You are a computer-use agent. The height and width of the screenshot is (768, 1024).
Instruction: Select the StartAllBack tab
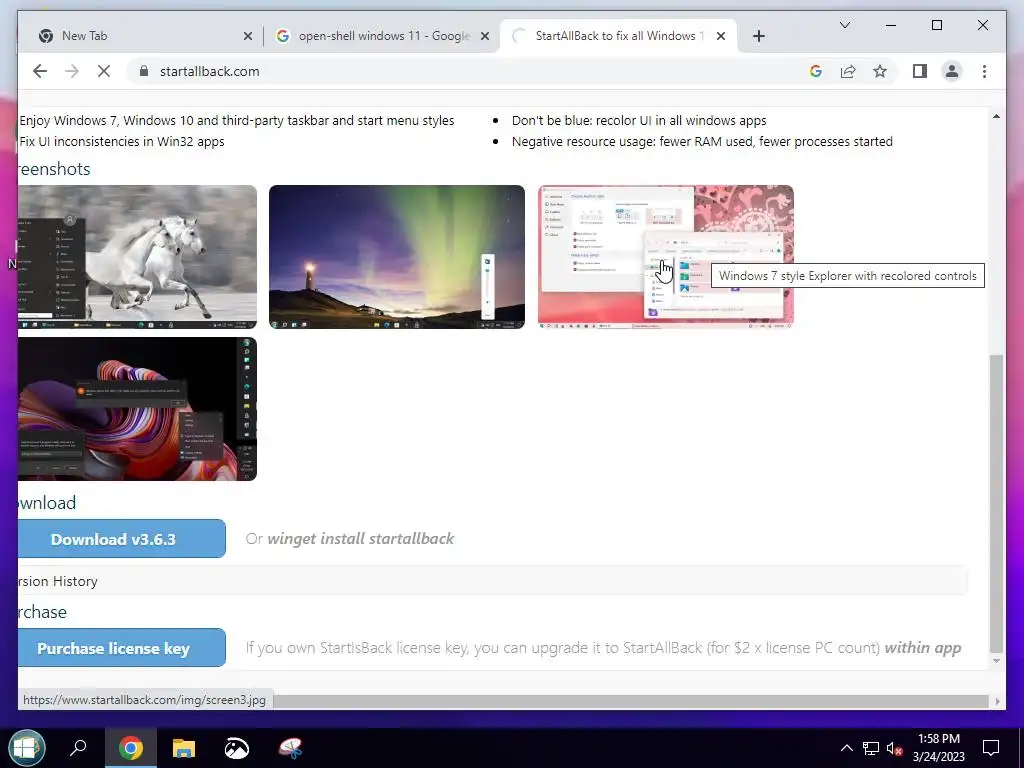pos(618,36)
